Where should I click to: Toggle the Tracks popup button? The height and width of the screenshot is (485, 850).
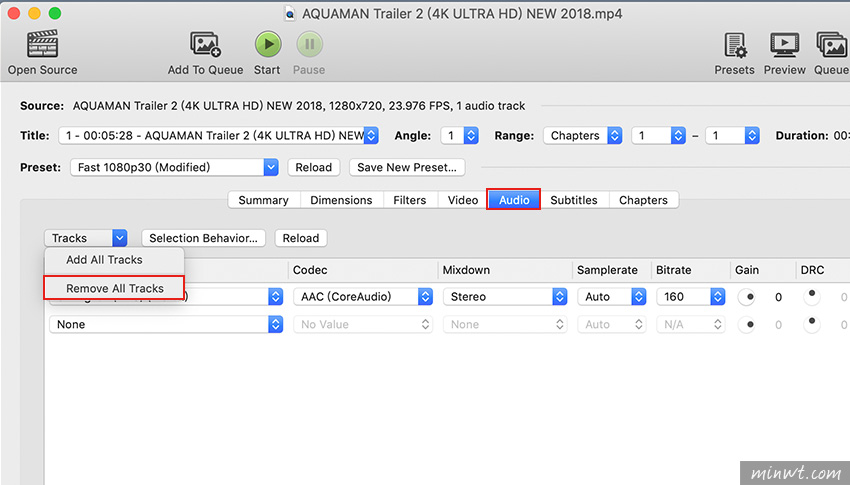86,238
